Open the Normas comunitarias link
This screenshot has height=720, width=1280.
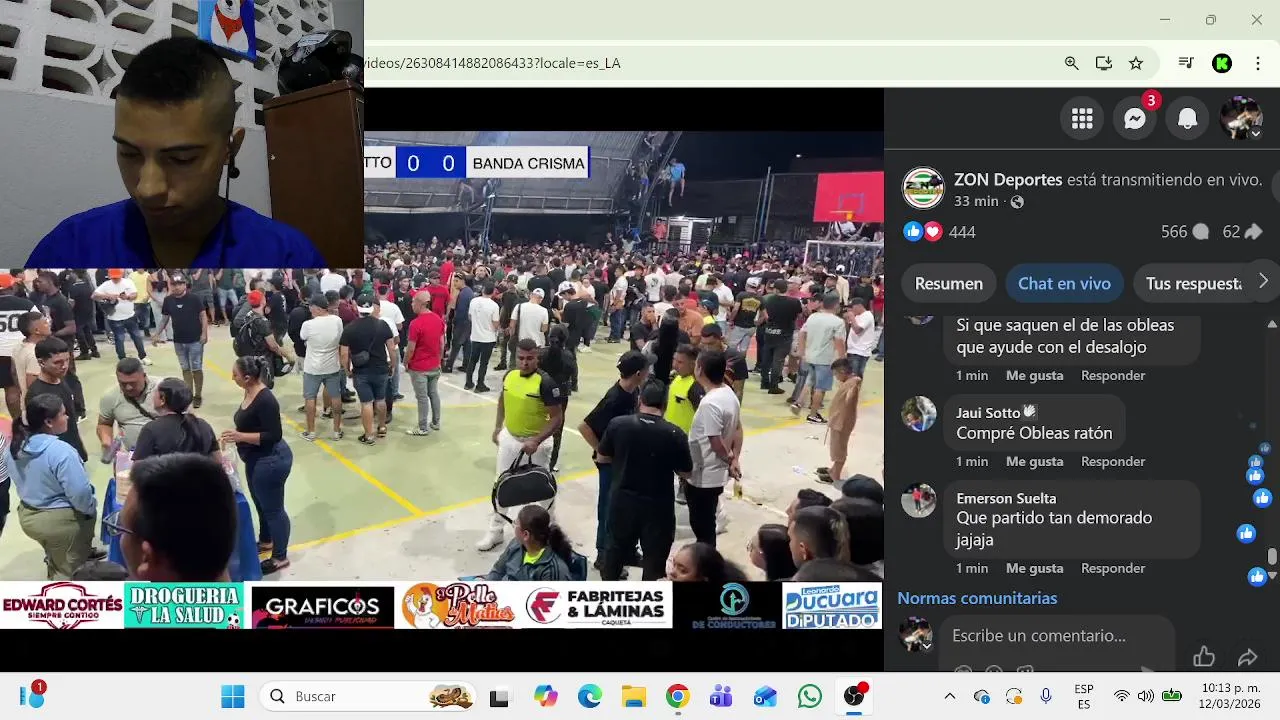click(x=977, y=598)
